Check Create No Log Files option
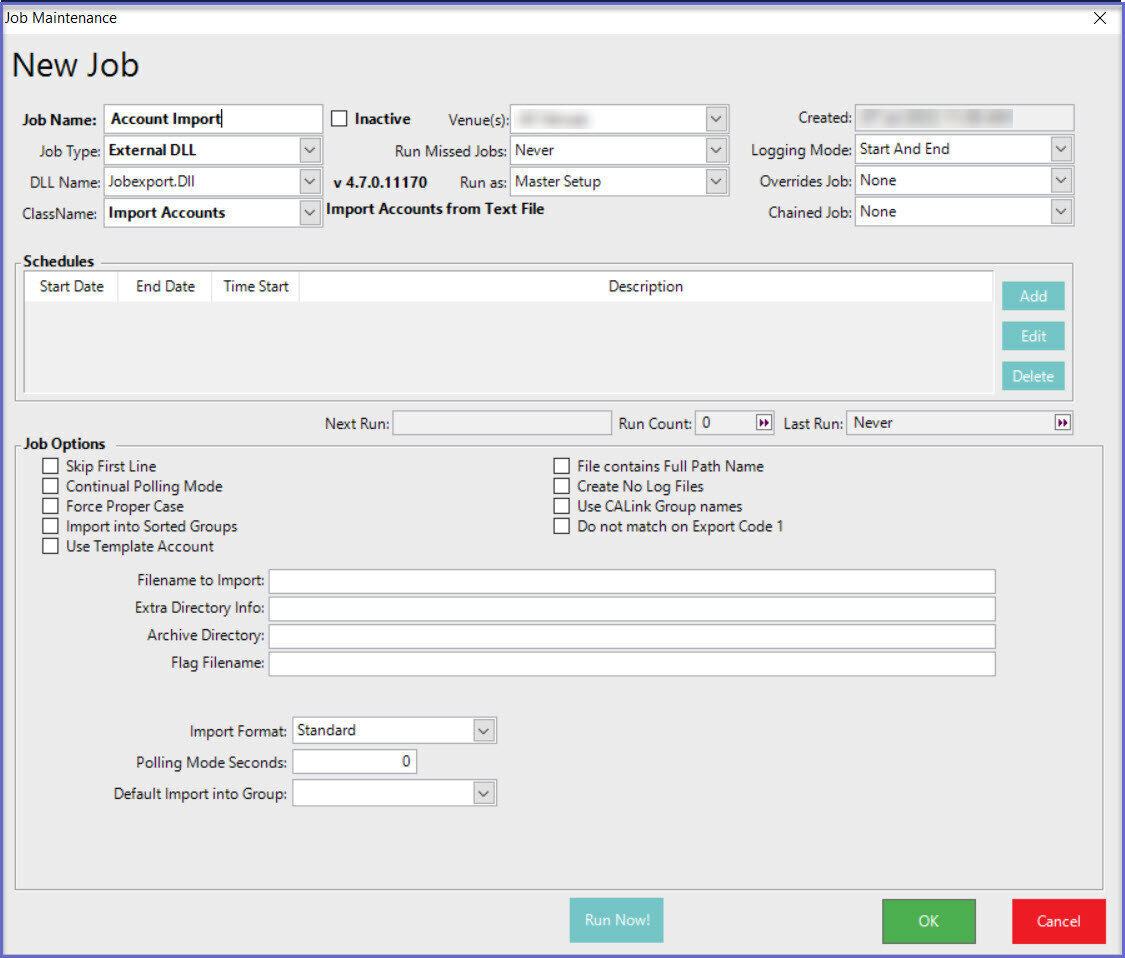The image size is (1125, 958). [561, 486]
